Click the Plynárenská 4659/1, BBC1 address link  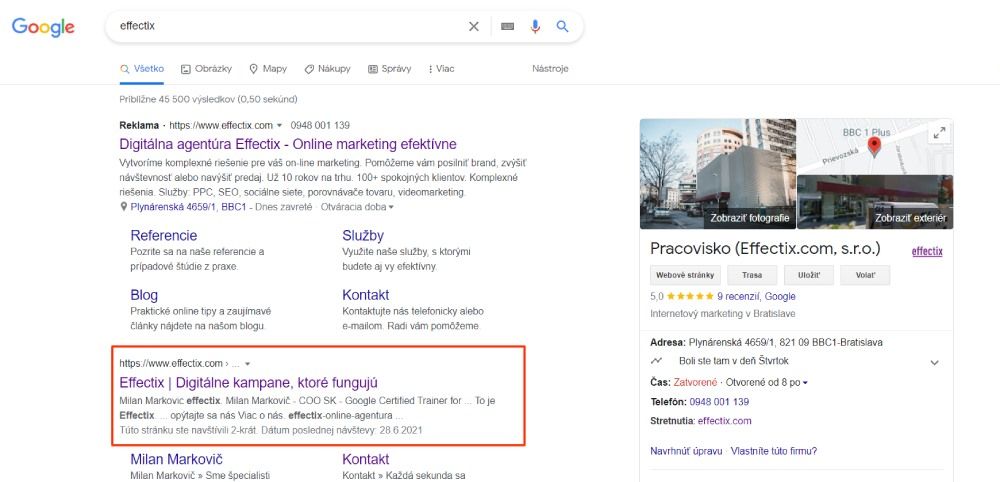pos(188,207)
